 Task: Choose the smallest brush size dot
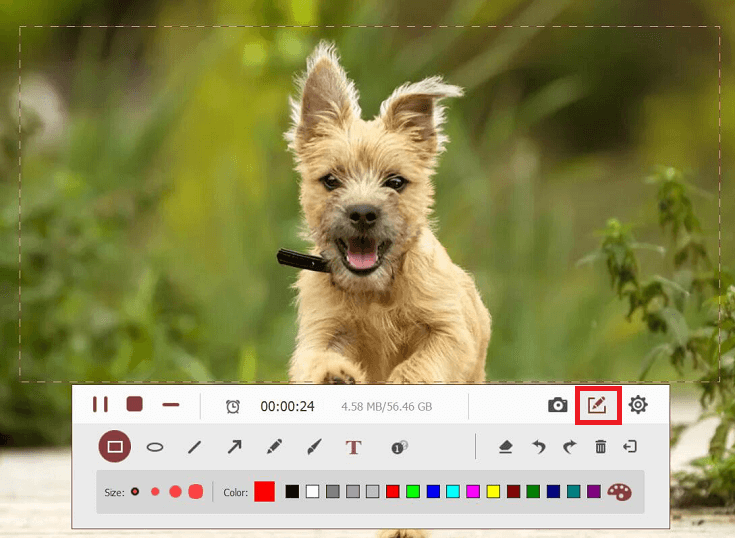pos(135,492)
